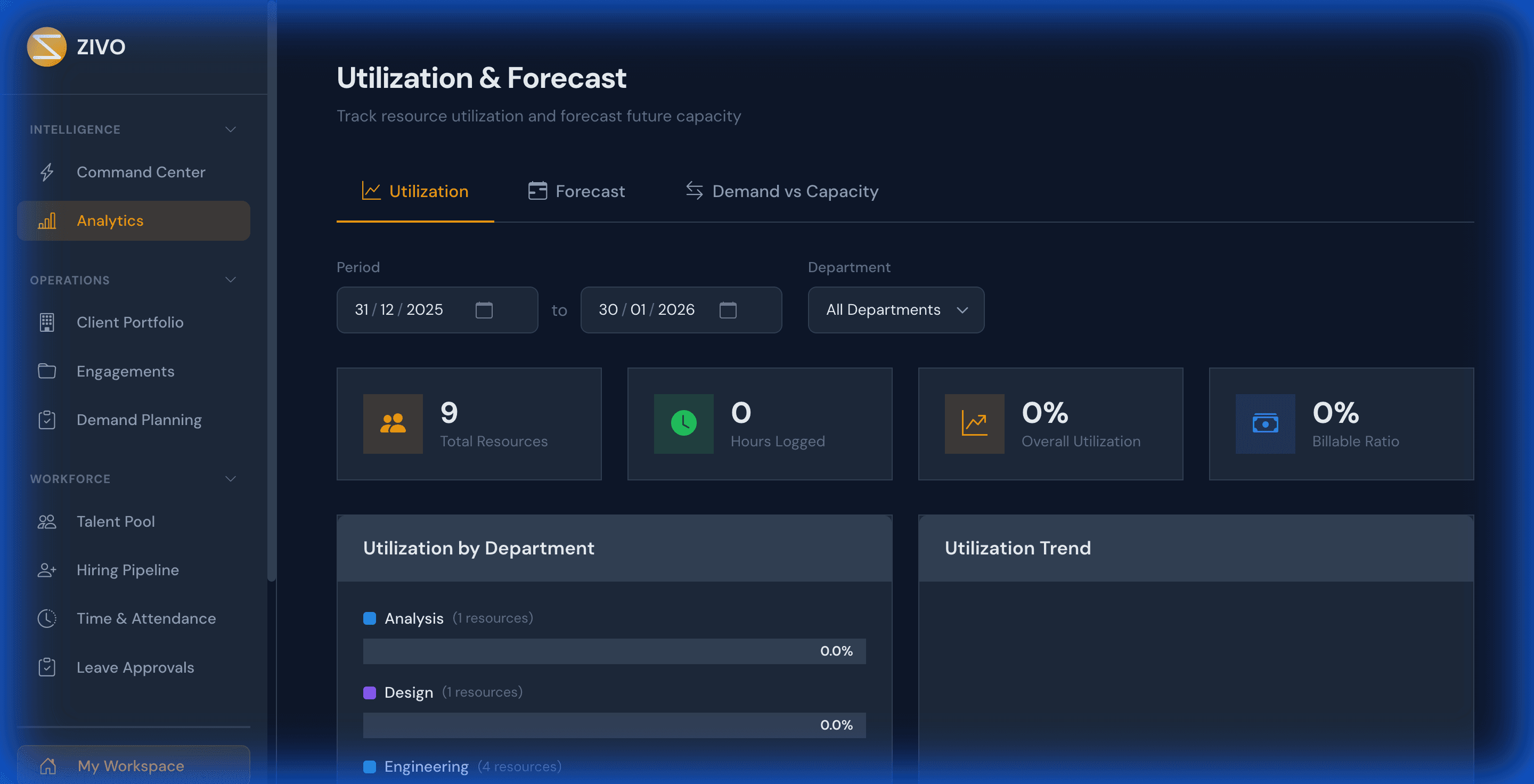This screenshot has height=784, width=1534.
Task: Click the Talent Pool people icon
Action: pyautogui.click(x=47, y=521)
